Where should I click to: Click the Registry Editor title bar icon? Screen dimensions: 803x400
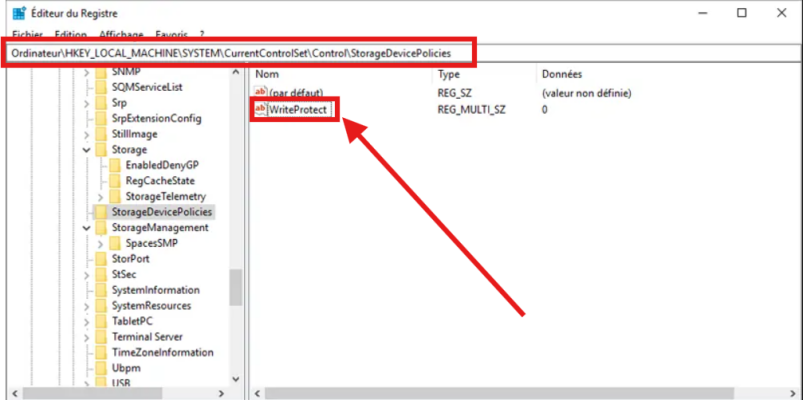[x=19, y=13]
